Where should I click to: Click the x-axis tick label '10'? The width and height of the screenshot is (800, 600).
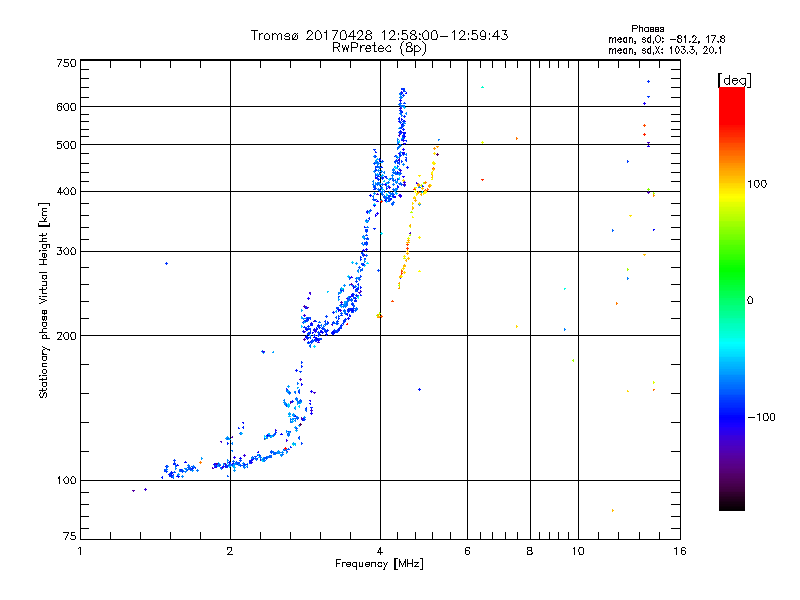(x=578, y=551)
